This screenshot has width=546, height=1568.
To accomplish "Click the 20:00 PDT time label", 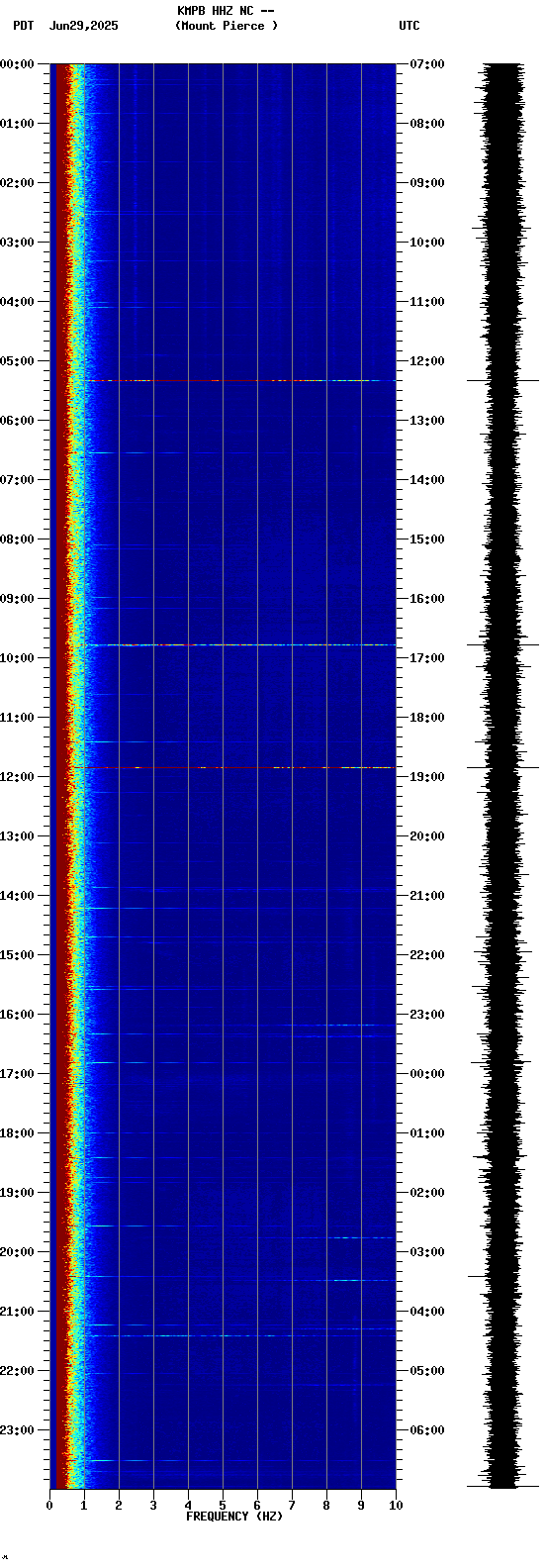I will pyautogui.click(x=17, y=1252).
